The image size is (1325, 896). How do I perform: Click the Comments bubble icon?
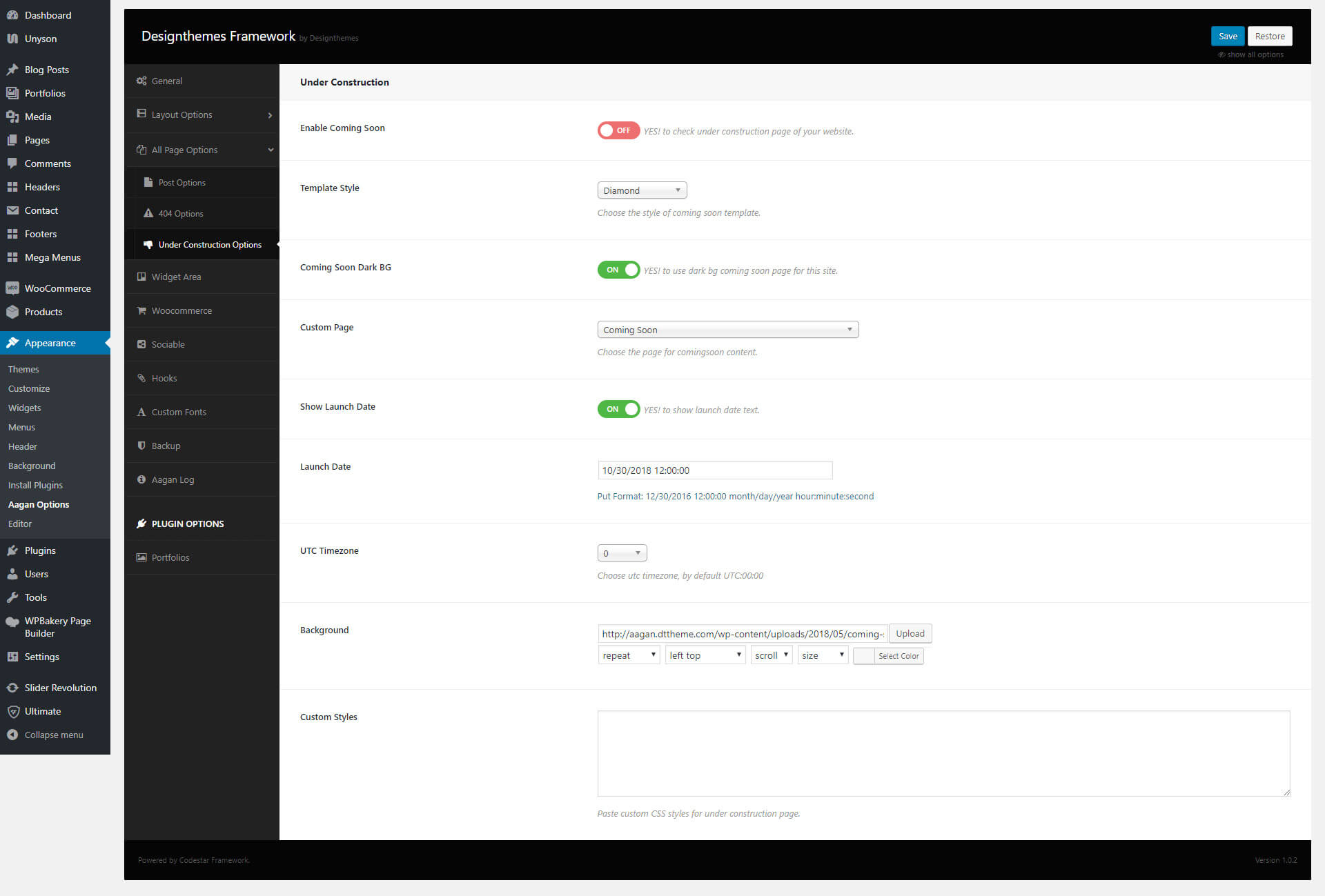point(12,163)
